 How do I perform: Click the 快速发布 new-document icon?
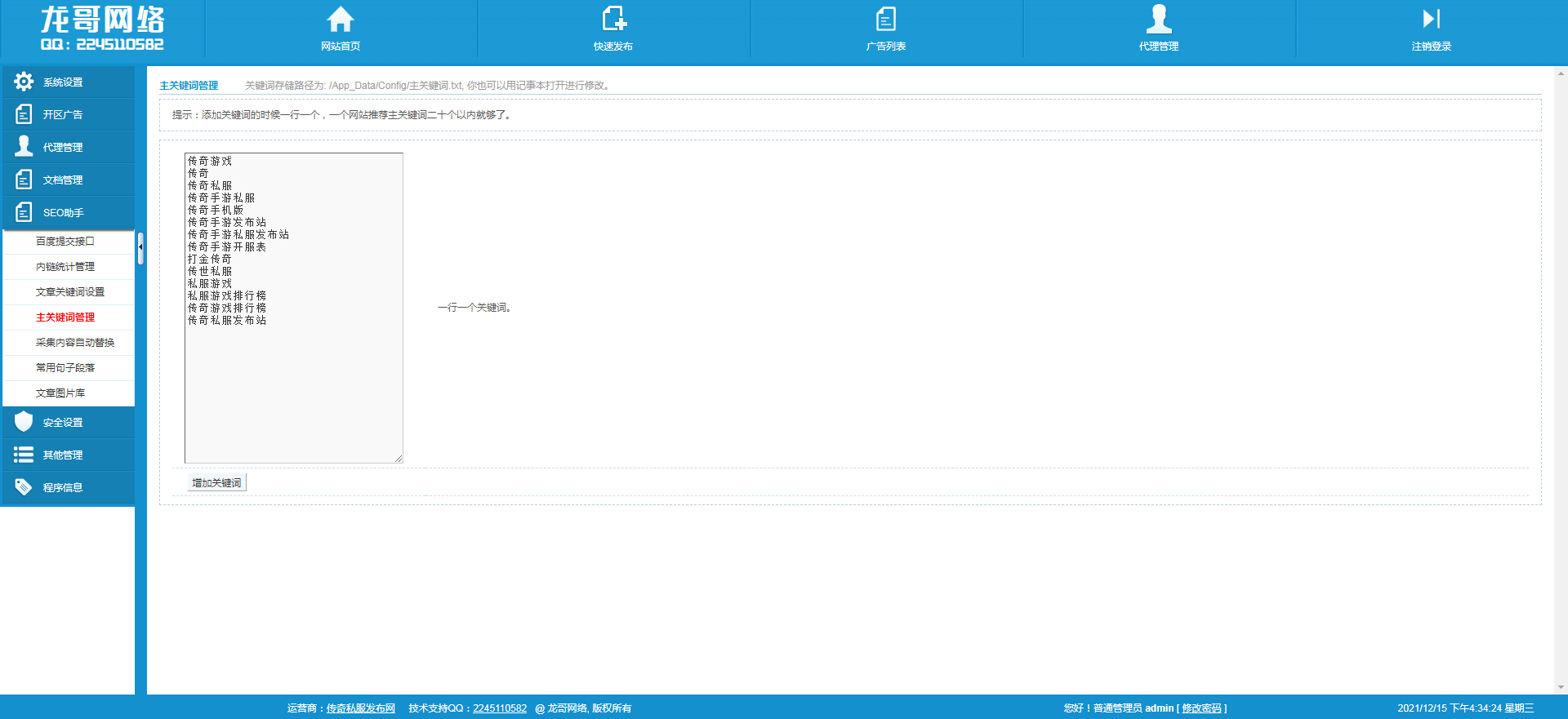(613, 19)
